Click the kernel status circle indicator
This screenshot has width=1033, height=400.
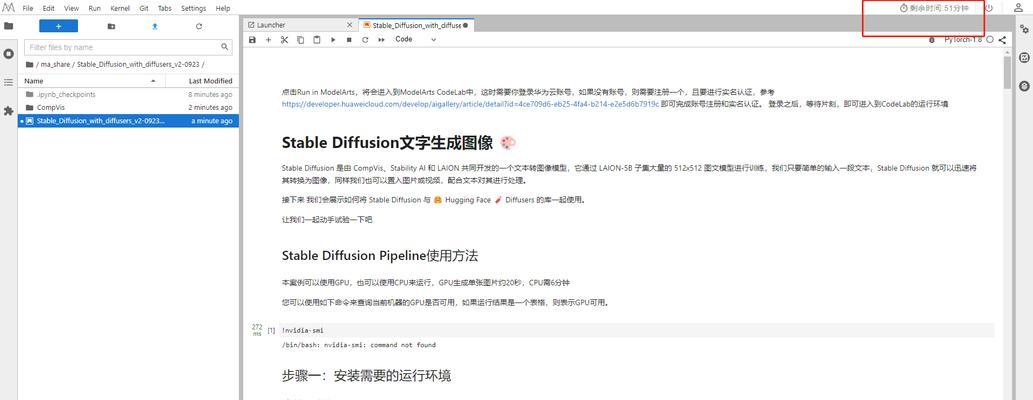[990, 40]
